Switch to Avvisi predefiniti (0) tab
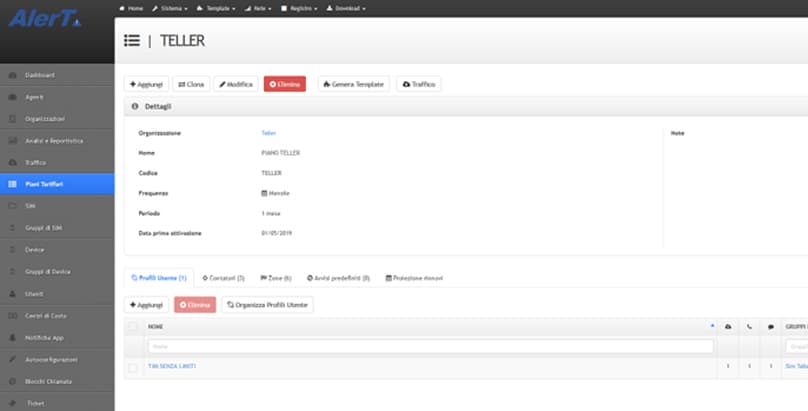Viewport: 808px width, 411px height. (x=338, y=278)
